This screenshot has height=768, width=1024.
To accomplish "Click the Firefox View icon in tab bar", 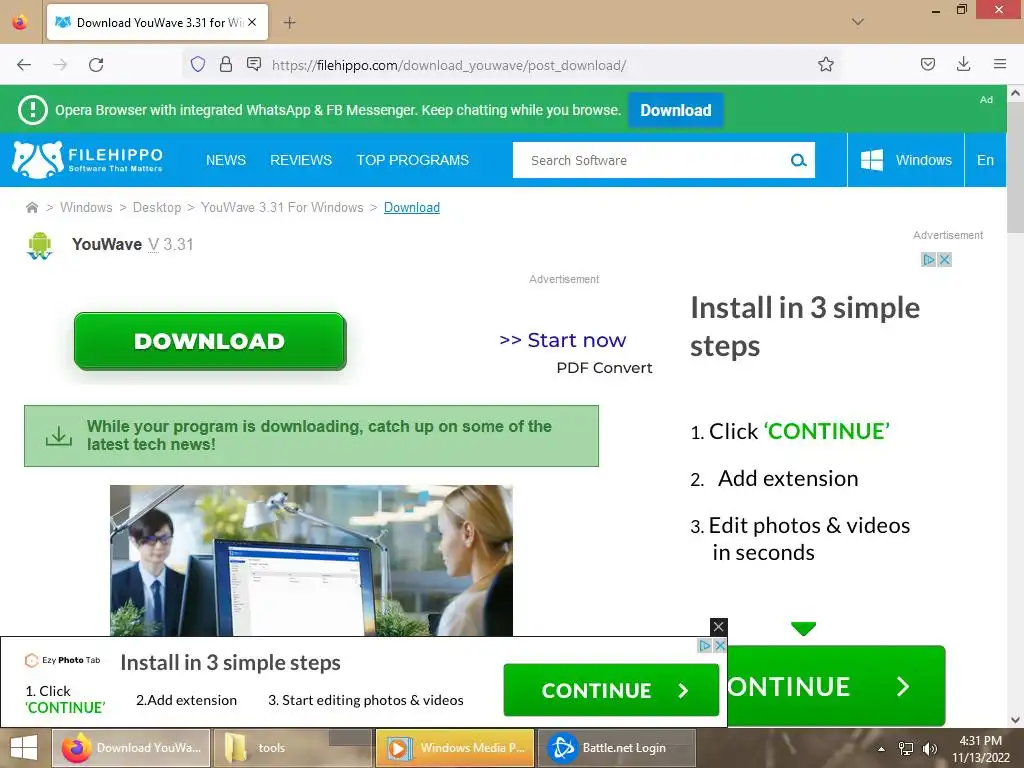I will coord(20,22).
